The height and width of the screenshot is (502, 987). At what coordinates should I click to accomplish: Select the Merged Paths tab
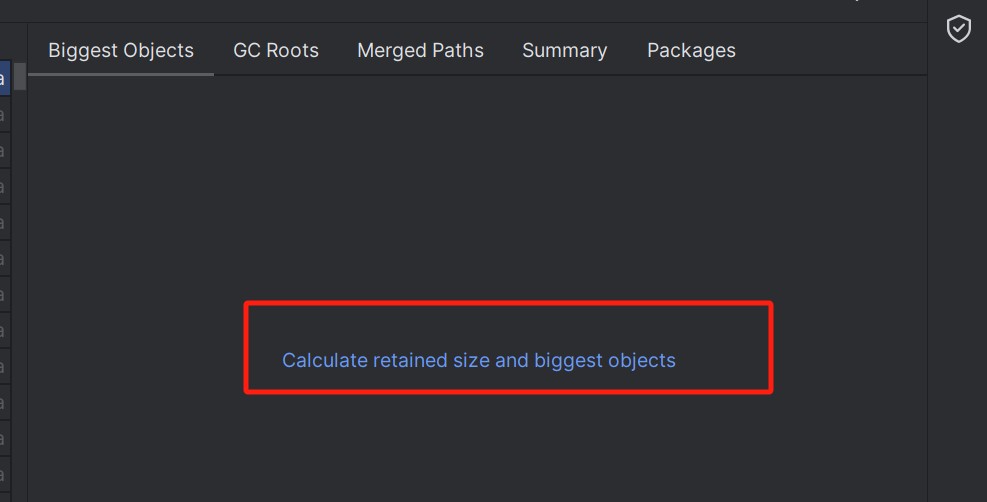(x=420, y=50)
